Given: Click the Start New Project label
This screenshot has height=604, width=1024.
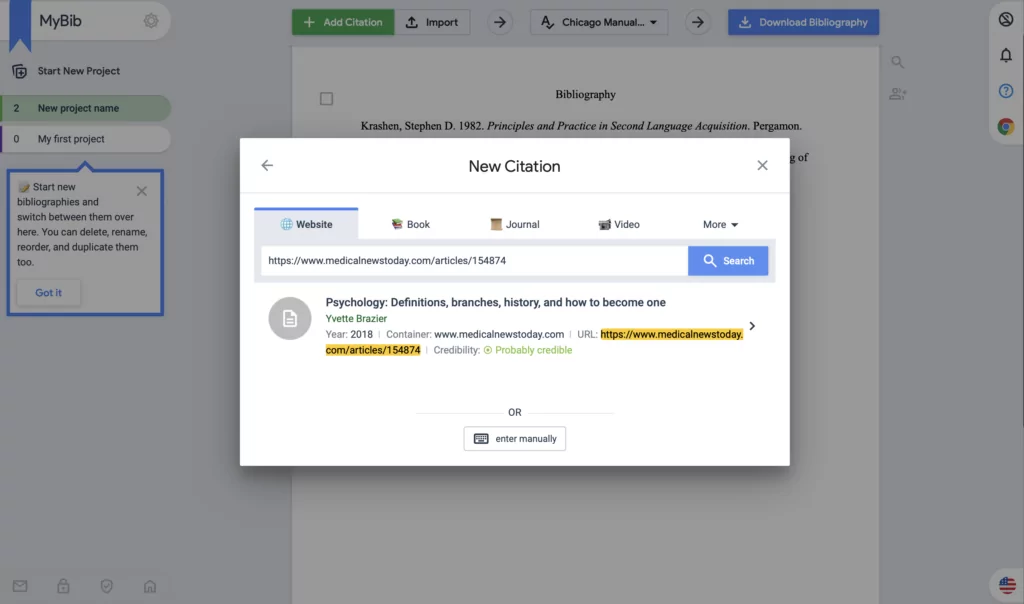Looking at the screenshot, I should [x=78, y=71].
